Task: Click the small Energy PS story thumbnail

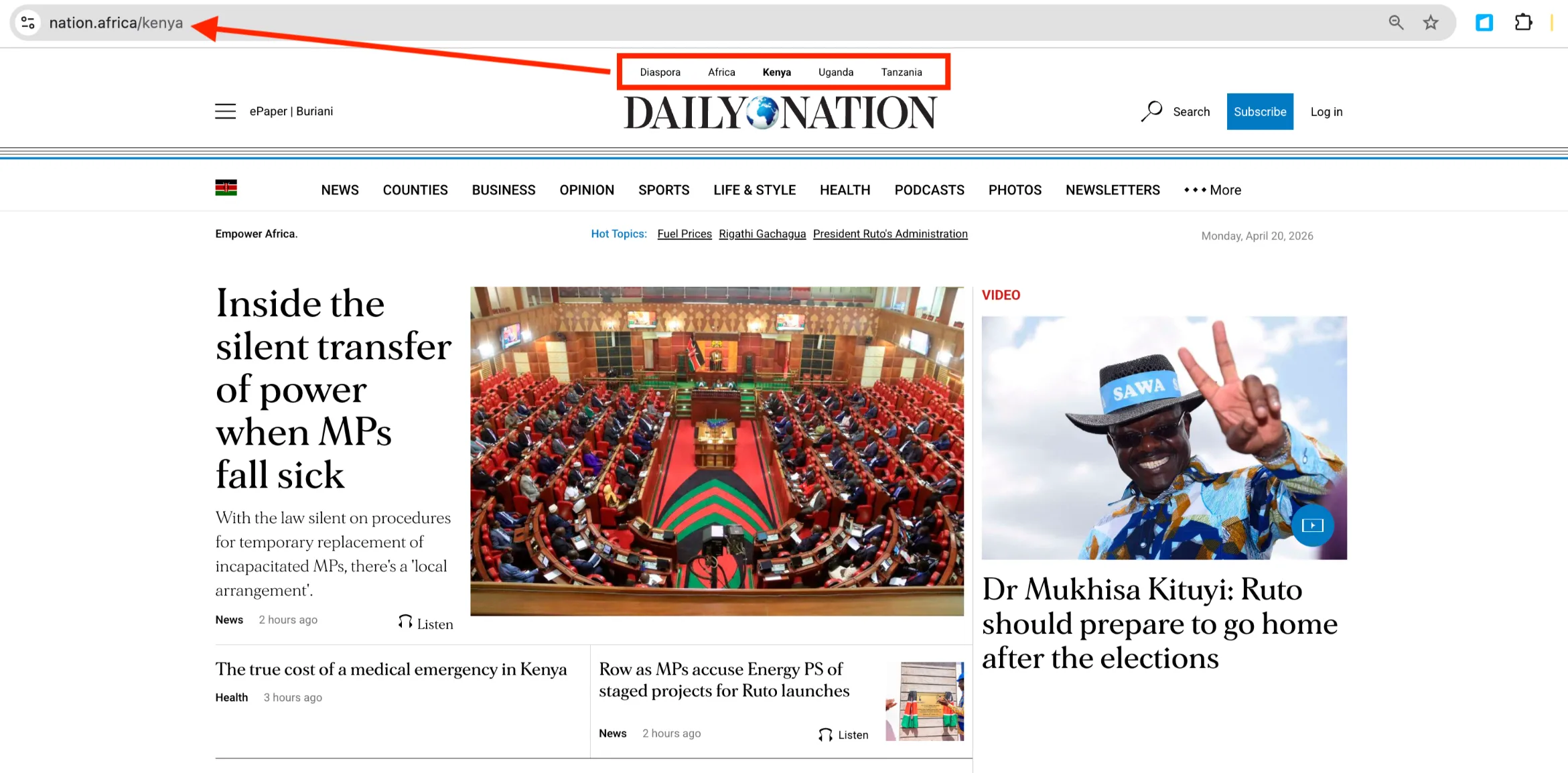Action: pyautogui.click(x=924, y=701)
